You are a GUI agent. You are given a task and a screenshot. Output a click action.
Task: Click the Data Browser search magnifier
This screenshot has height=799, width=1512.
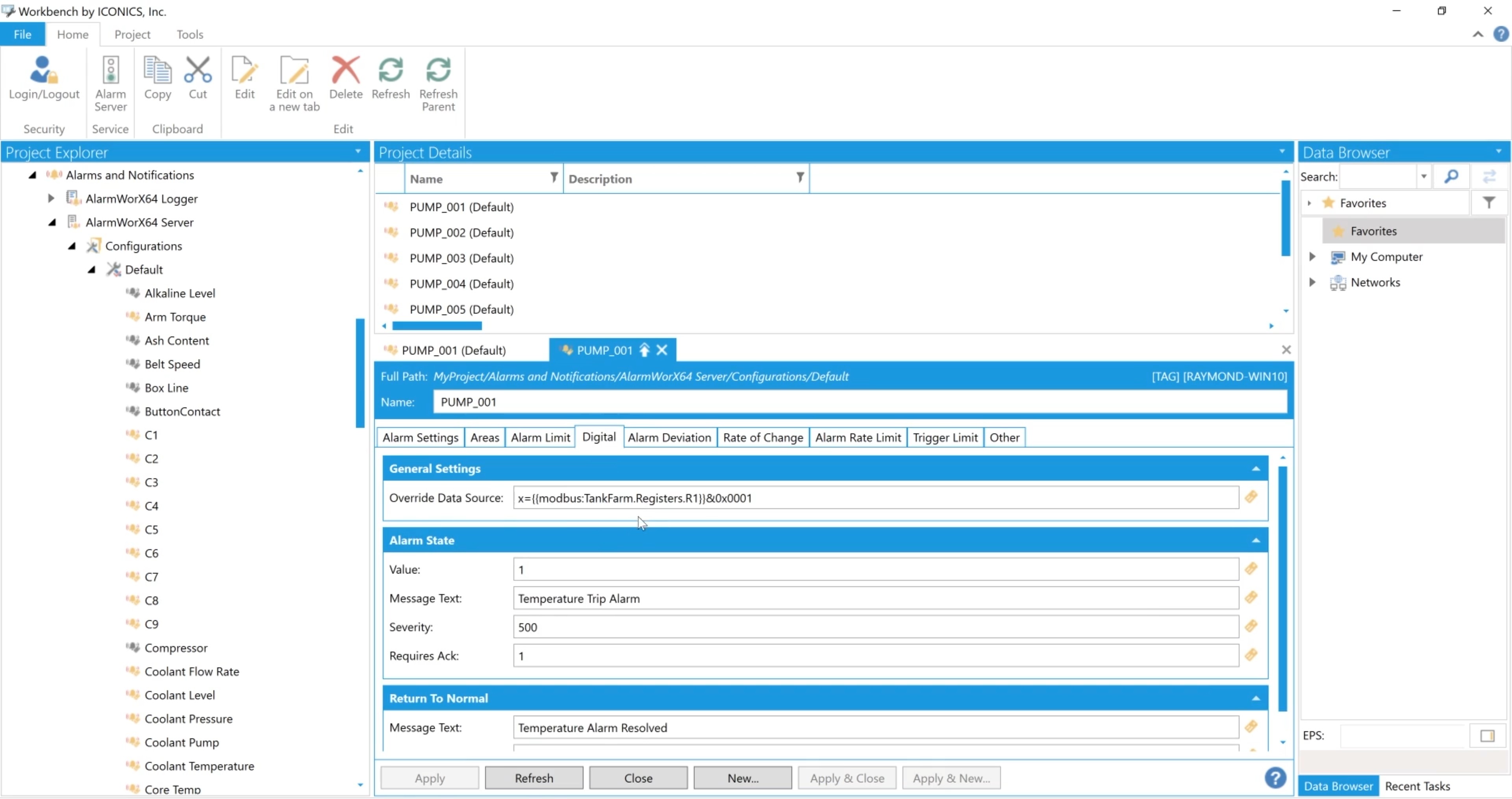coord(1451,176)
